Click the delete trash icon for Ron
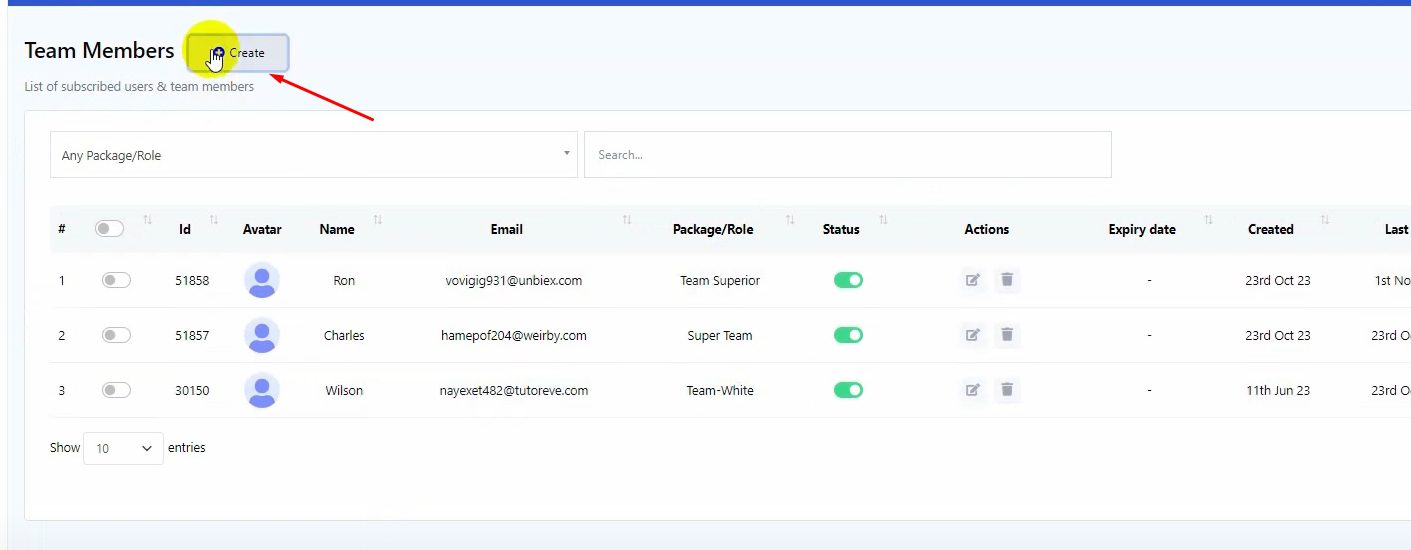 [1007, 280]
